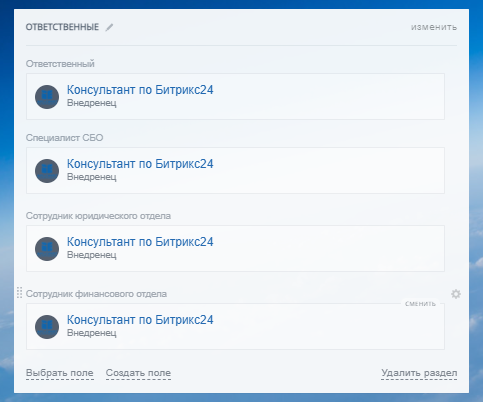Image resolution: width=483 pixels, height=402 pixels.
Task: Click Удалить раздел link
Action: pyautogui.click(x=419, y=373)
